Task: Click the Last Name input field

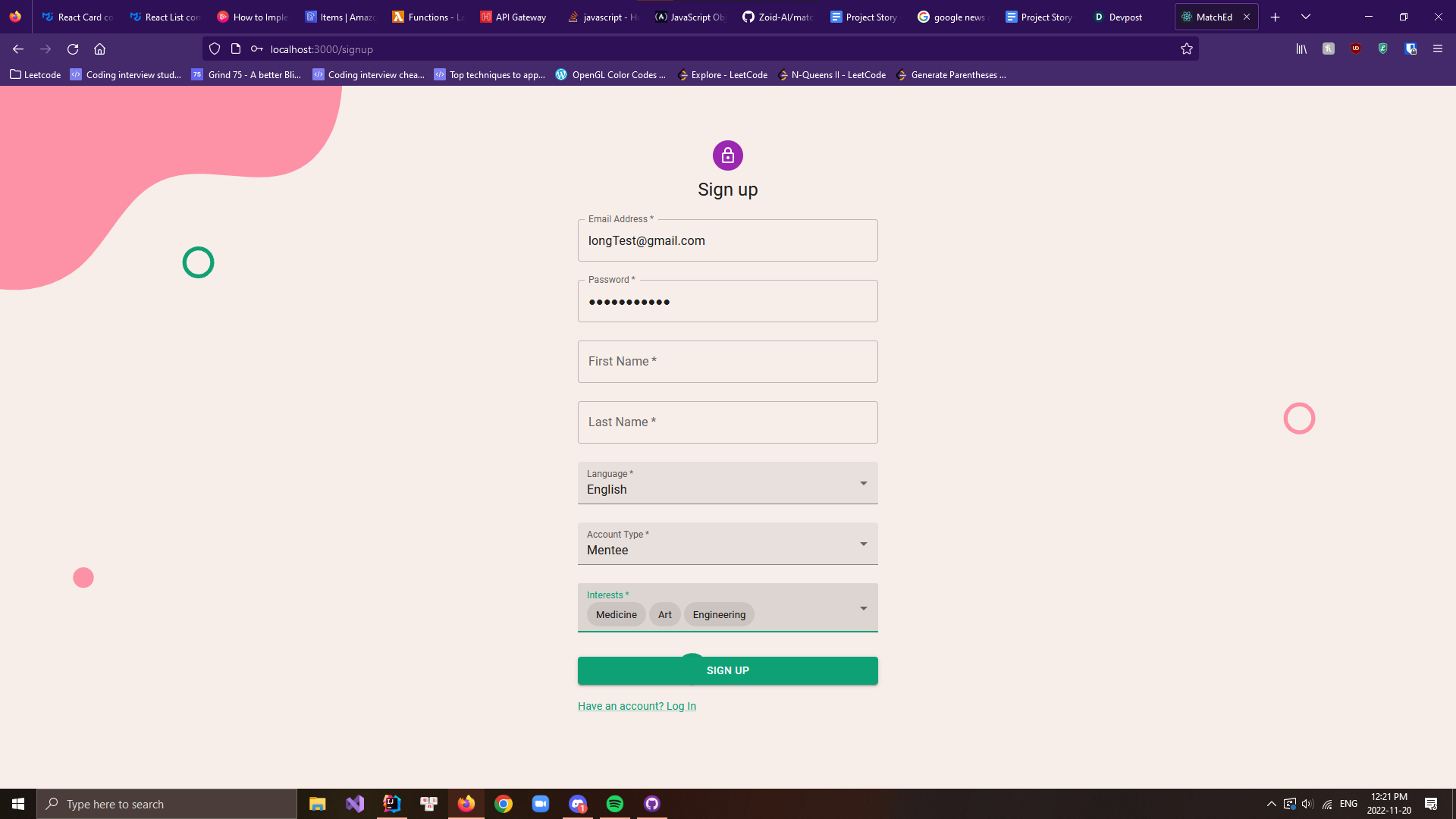Action: coord(727,422)
